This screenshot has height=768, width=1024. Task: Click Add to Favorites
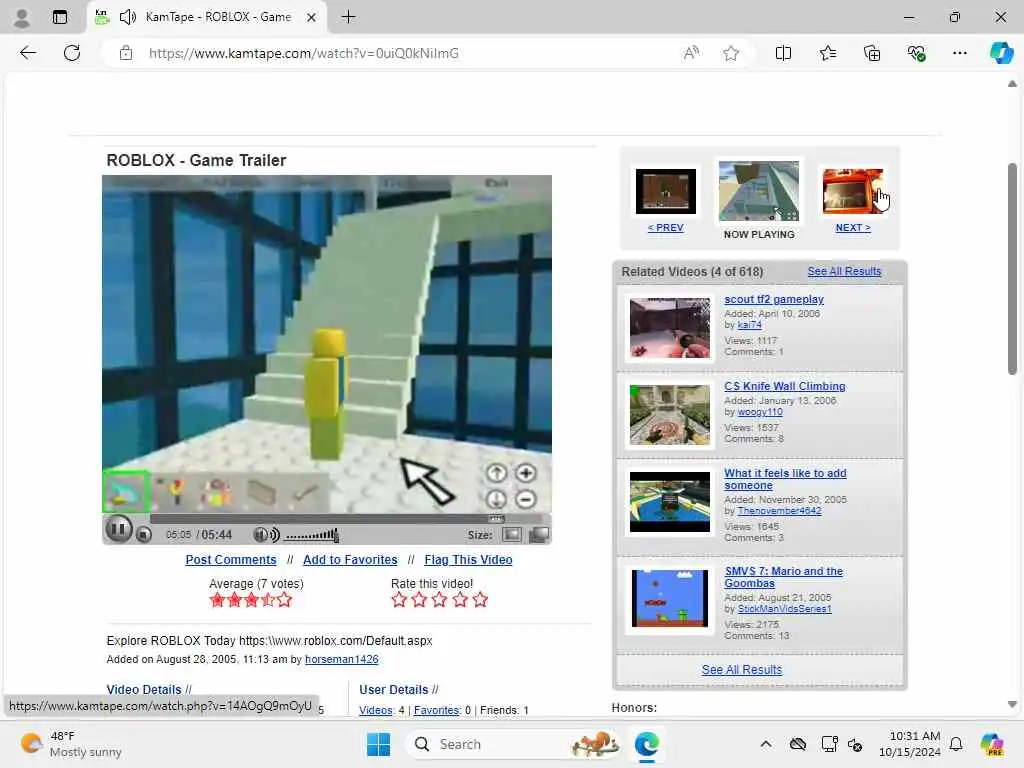click(x=350, y=560)
